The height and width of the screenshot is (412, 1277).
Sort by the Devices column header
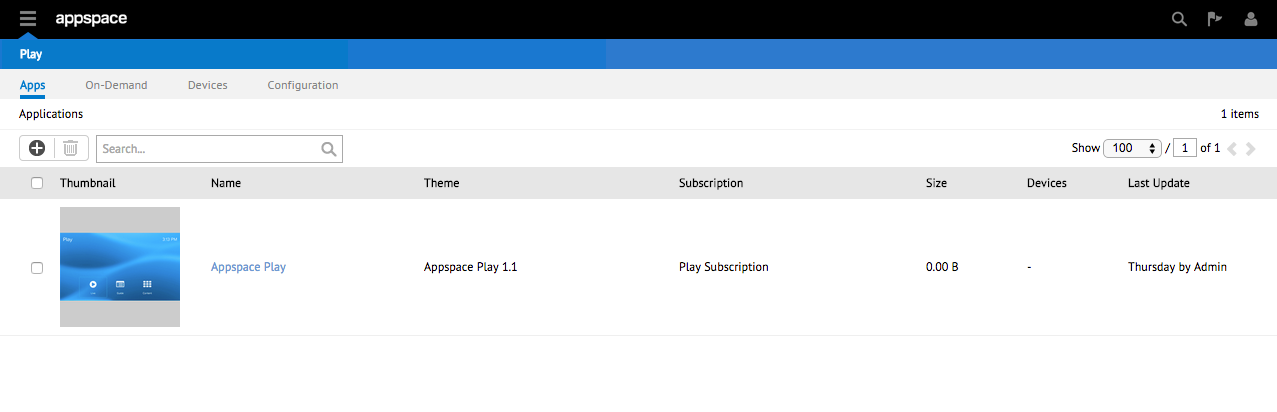[x=1047, y=183]
